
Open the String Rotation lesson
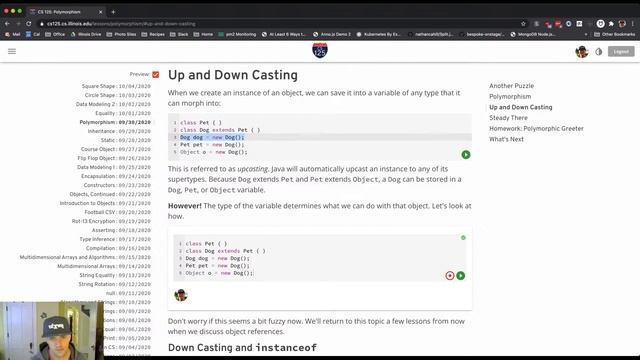[x=115, y=284]
